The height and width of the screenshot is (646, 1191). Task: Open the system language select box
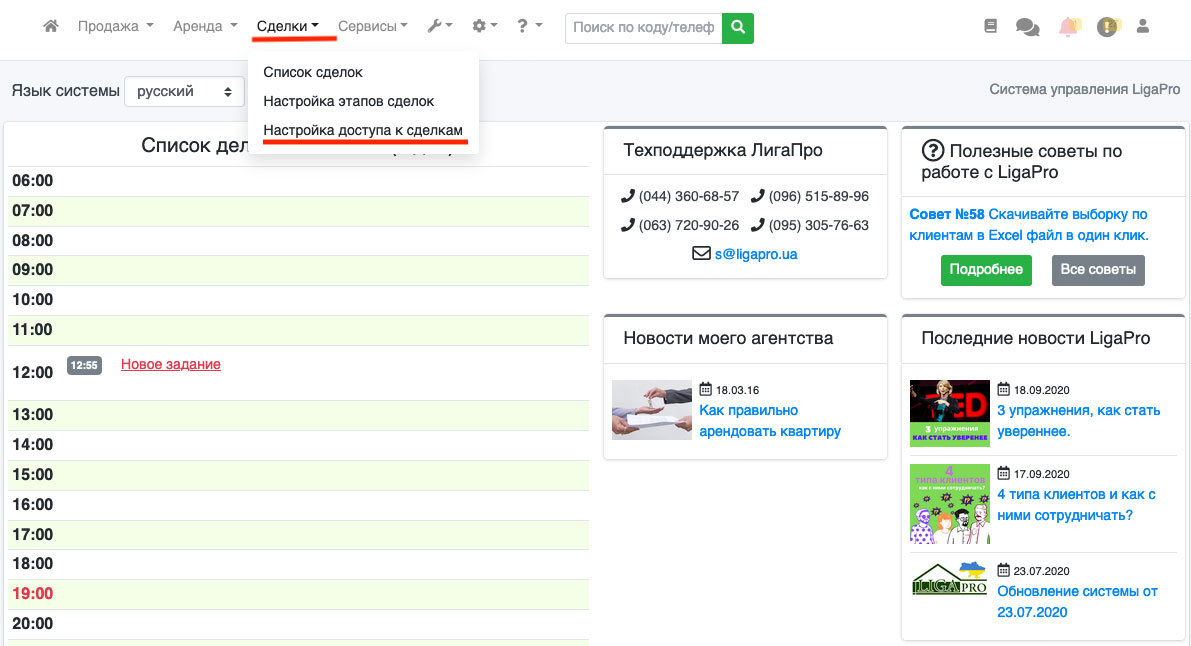pos(185,92)
